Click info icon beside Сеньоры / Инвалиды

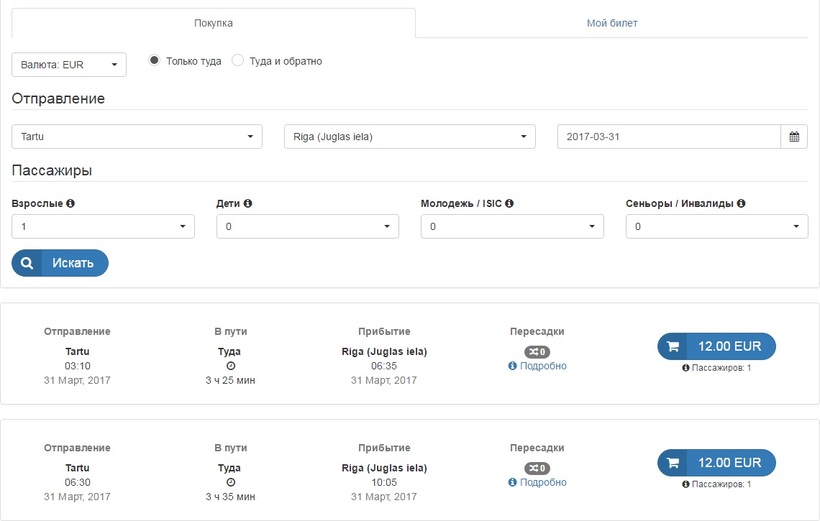click(741, 203)
